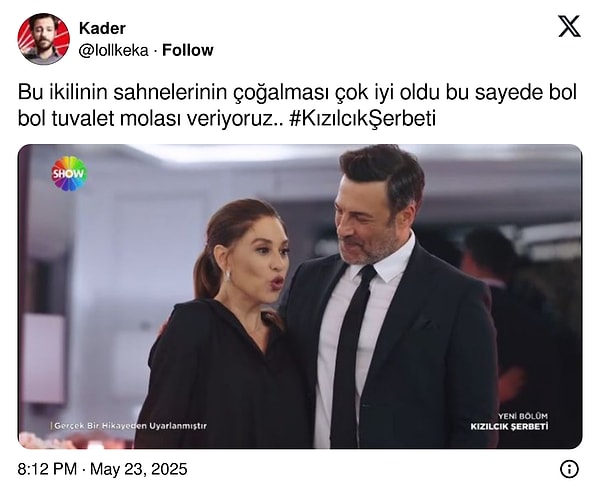Click the Show TV rainbow logo
Image resolution: width=600 pixels, height=499 pixels.
pos(70,173)
